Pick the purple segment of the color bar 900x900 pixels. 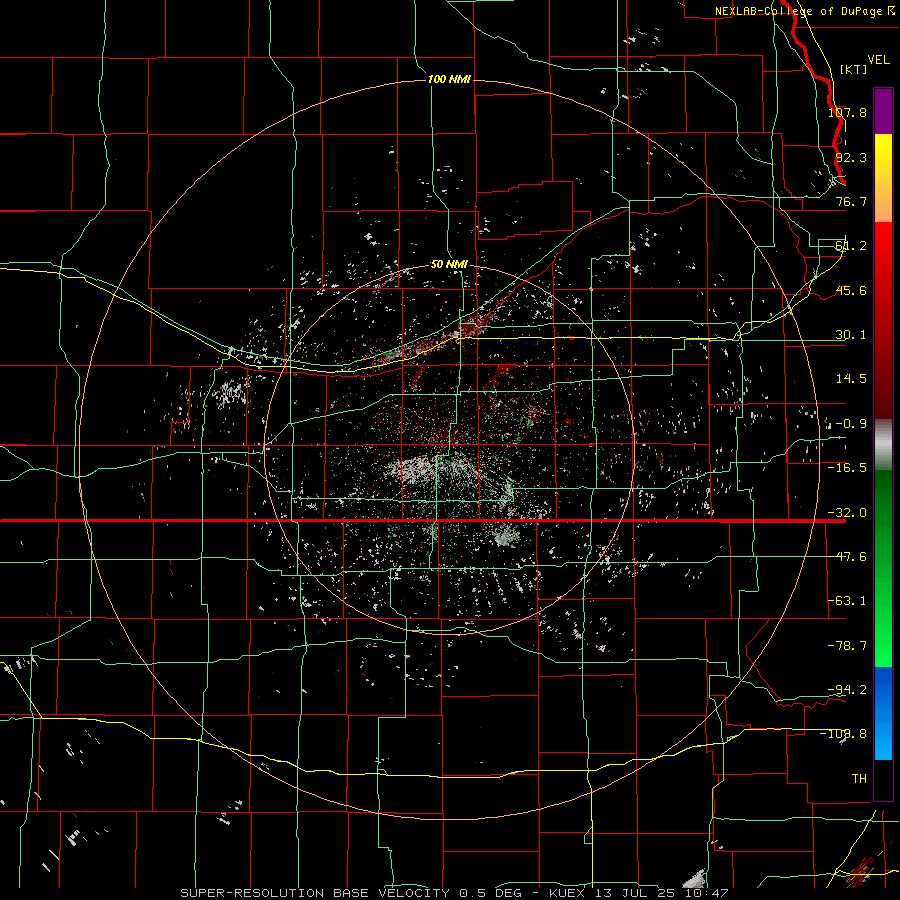(883, 111)
